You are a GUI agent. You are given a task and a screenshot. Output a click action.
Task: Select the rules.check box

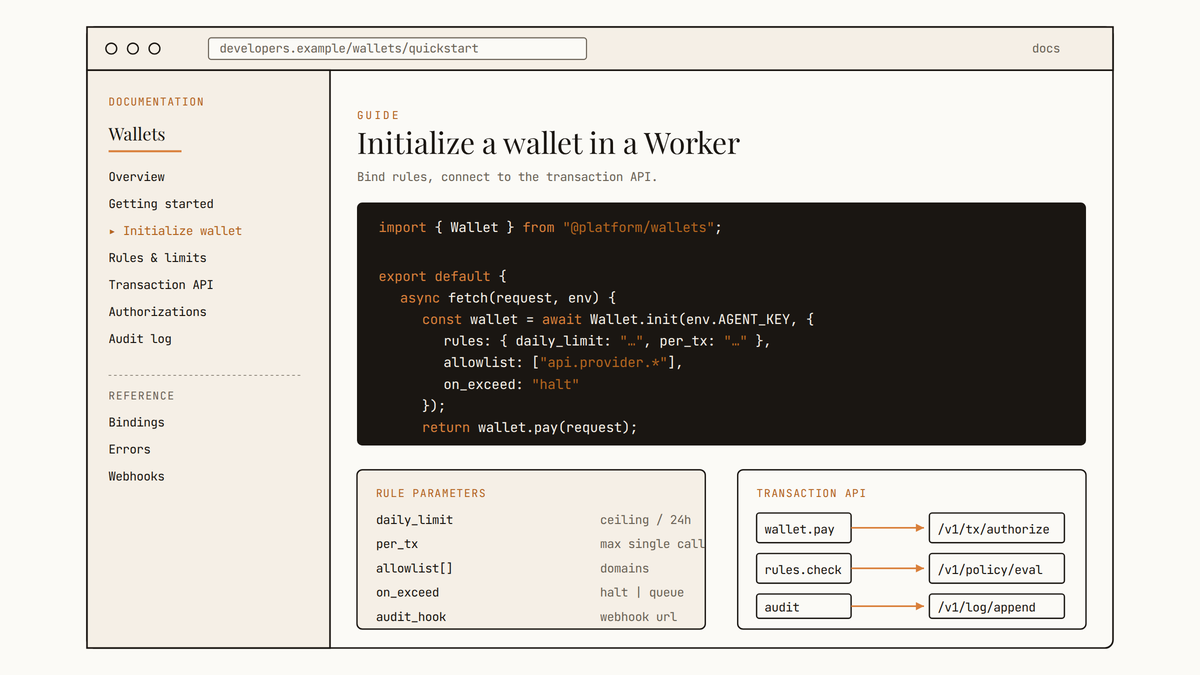click(x=803, y=569)
